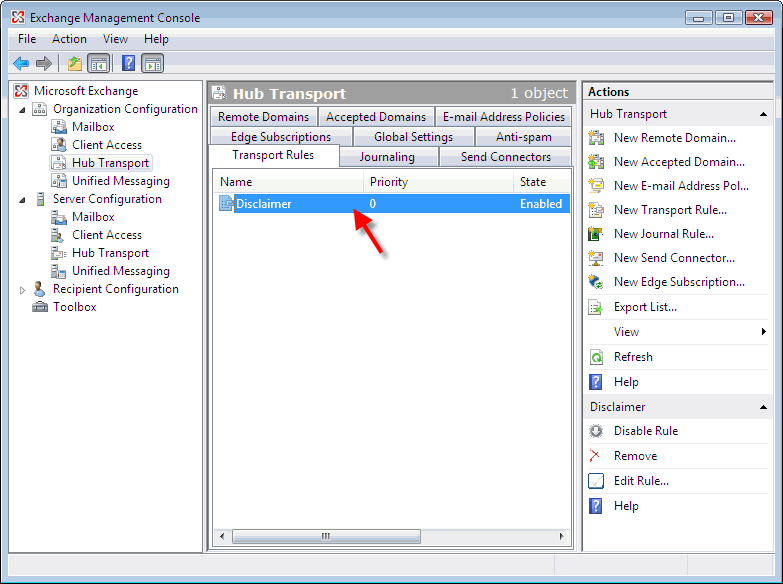This screenshot has height=584, width=783.
Task: Click the New Transport Rule... link
Action: coord(670,210)
